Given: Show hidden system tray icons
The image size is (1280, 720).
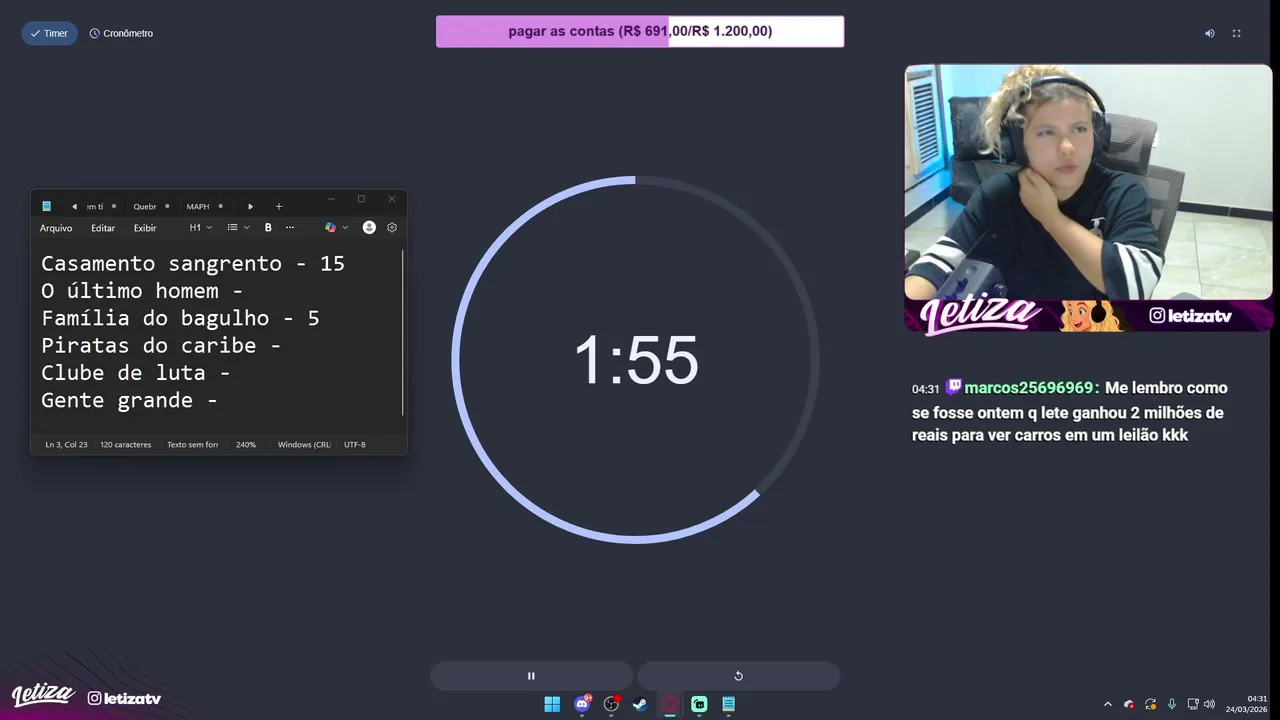Looking at the screenshot, I should tap(1107, 704).
